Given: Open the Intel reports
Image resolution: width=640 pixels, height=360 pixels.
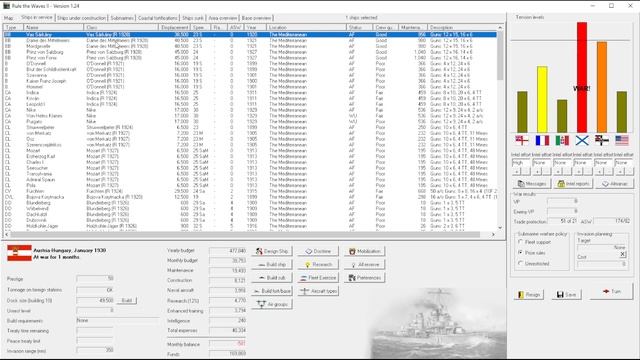Looking at the screenshot, I should pyautogui.click(x=573, y=184).
